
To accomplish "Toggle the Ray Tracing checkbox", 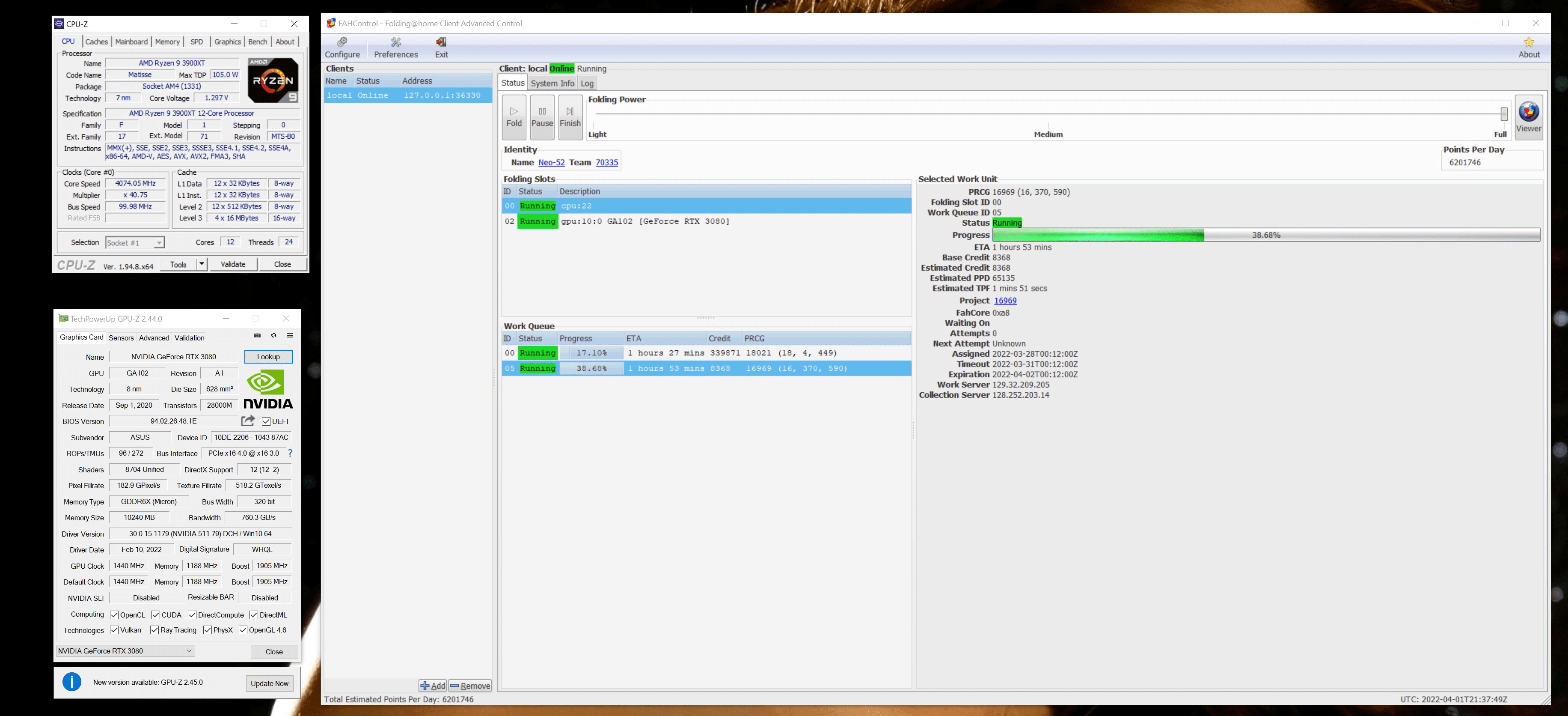I will (154, 630).
